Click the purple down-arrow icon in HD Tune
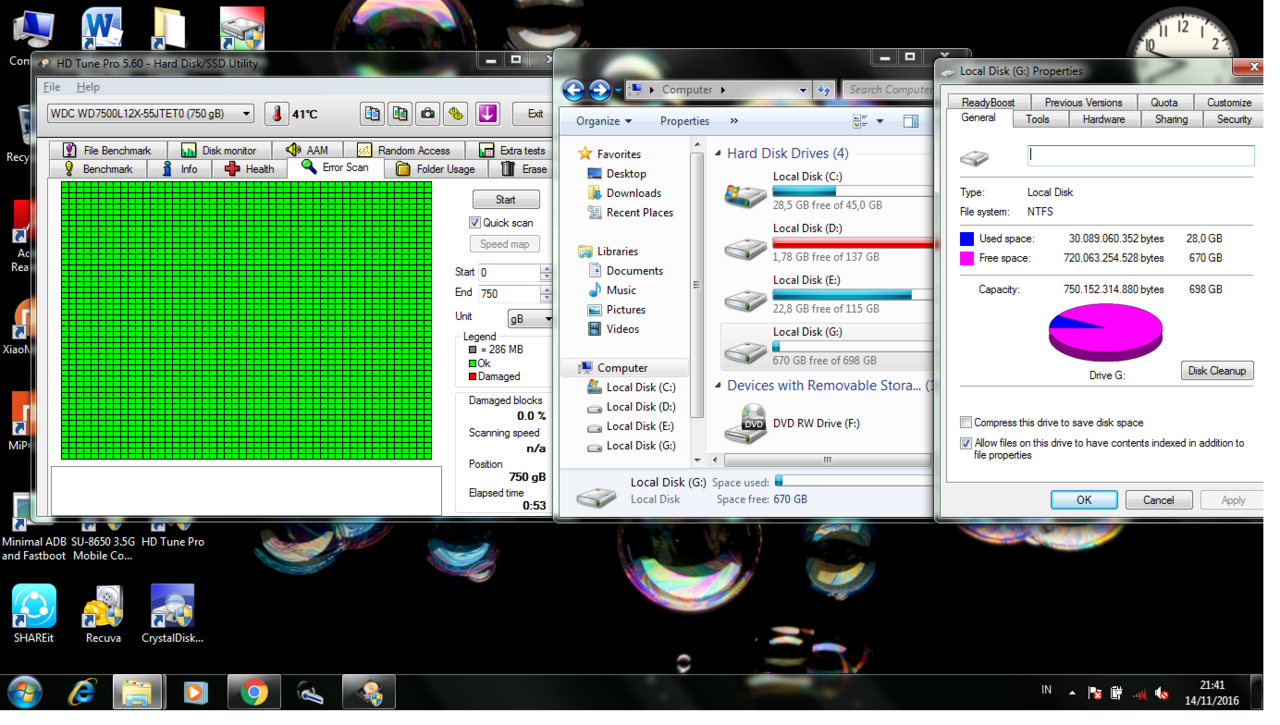Screen dimensions: 1280x725 [488, 114]
